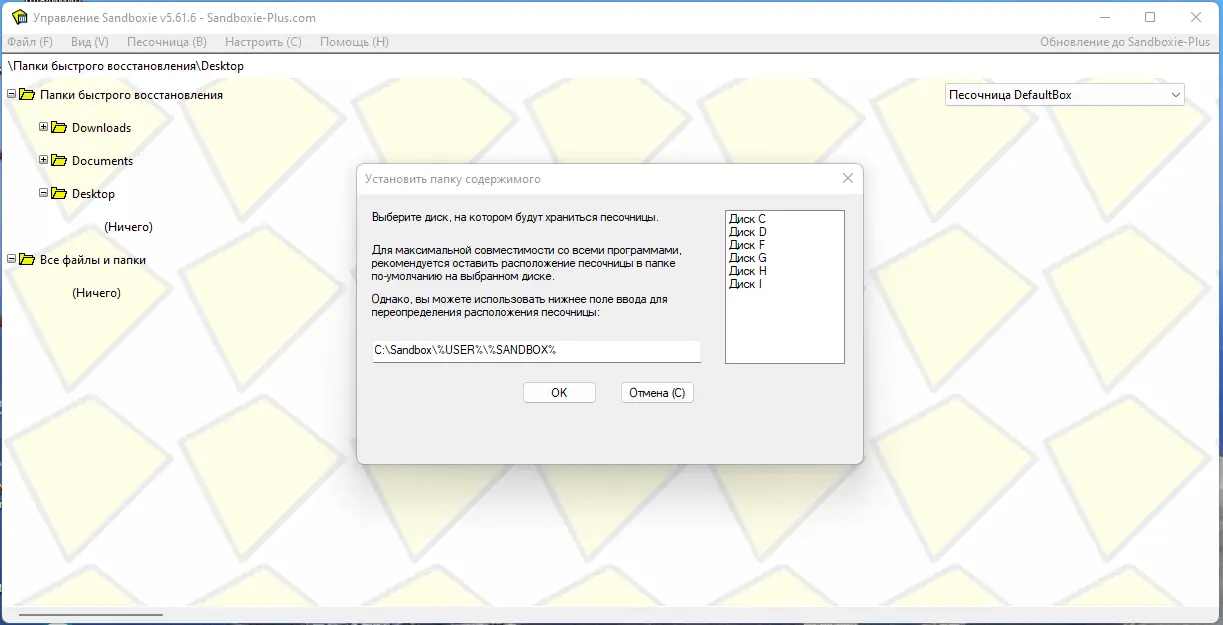Open the Настроить (C) menu
This screenshot has height=625, width=1223.
(263, 42)
